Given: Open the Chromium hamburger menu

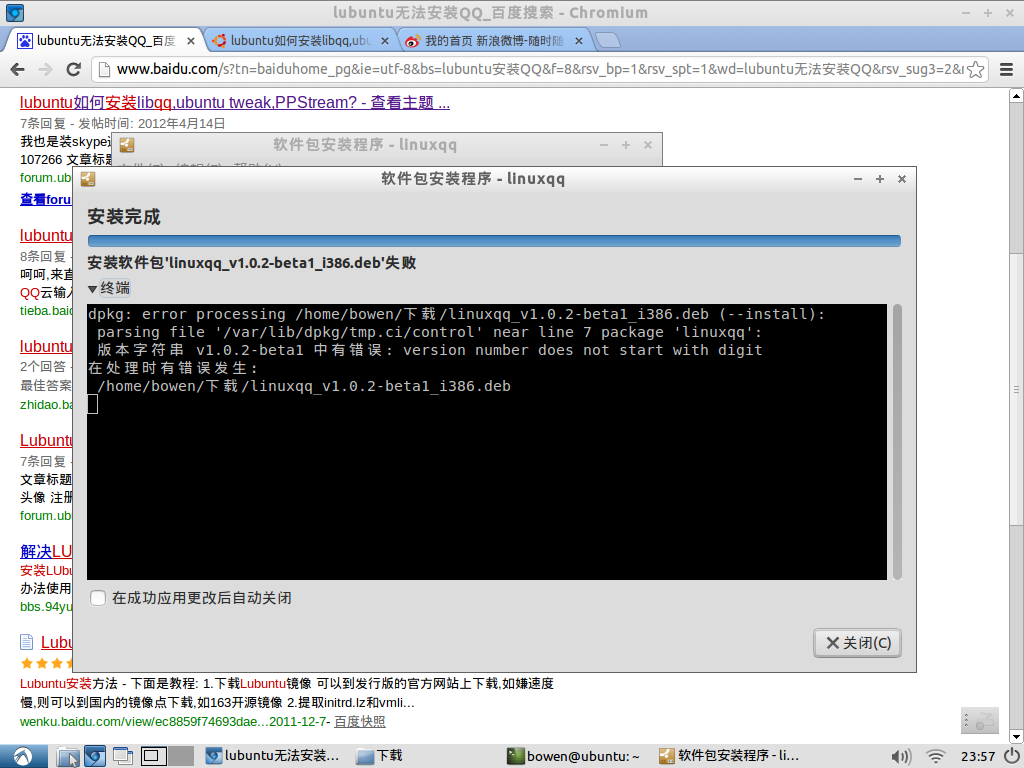Looking at the screenshot, I should point(1006,69).
